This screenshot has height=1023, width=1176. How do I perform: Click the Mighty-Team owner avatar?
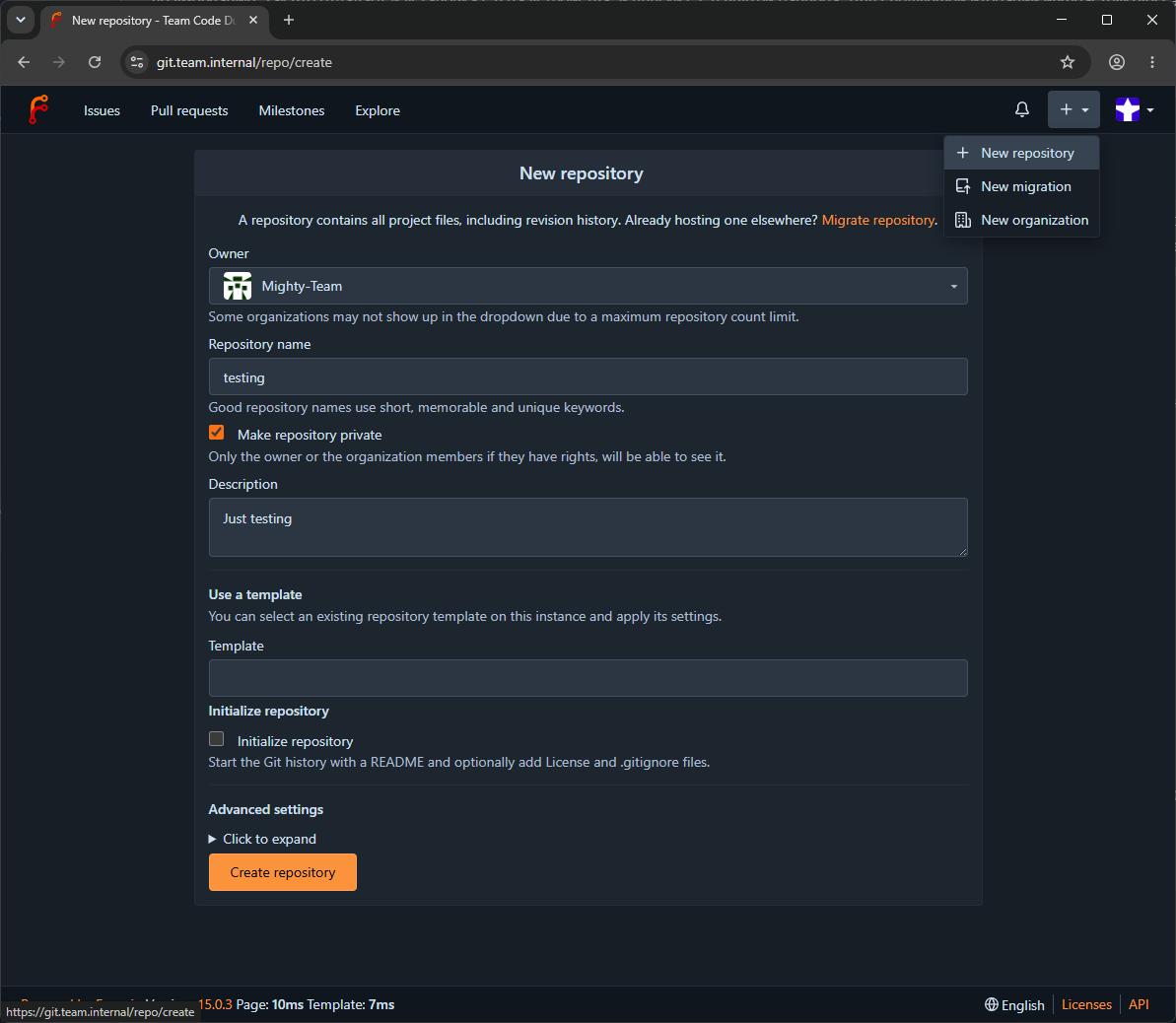(x=237, y=286)
